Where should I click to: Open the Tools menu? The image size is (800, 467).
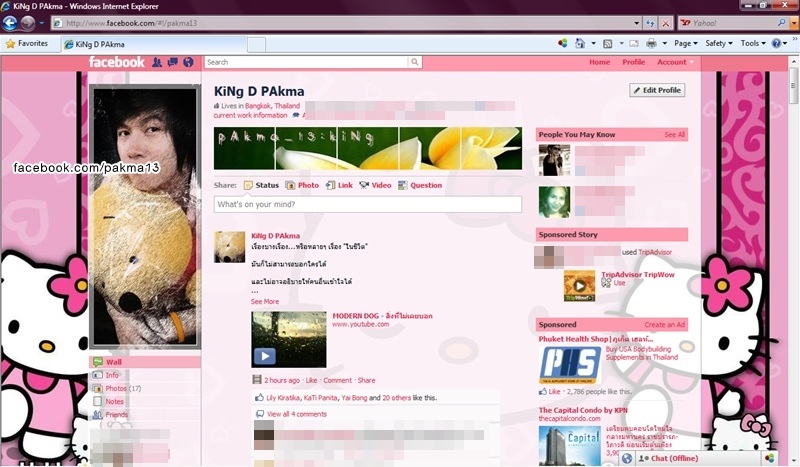tap(753, 43)
